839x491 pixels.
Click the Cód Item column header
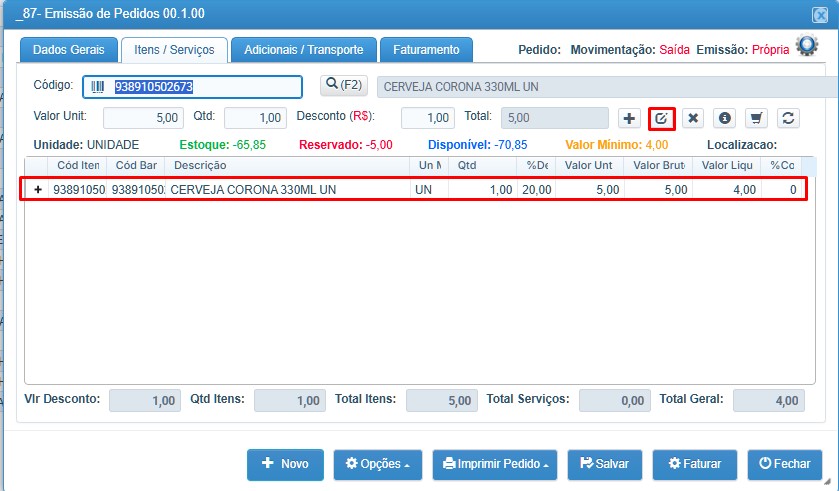[78, 165]
